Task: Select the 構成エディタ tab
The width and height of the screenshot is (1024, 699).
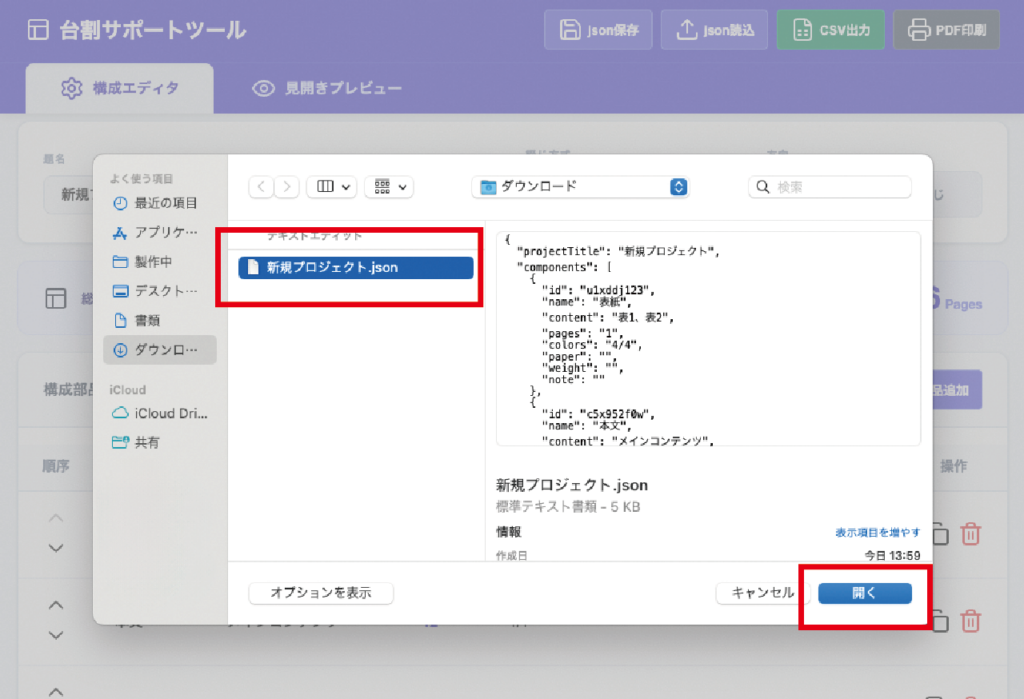Action: [120, 89]
